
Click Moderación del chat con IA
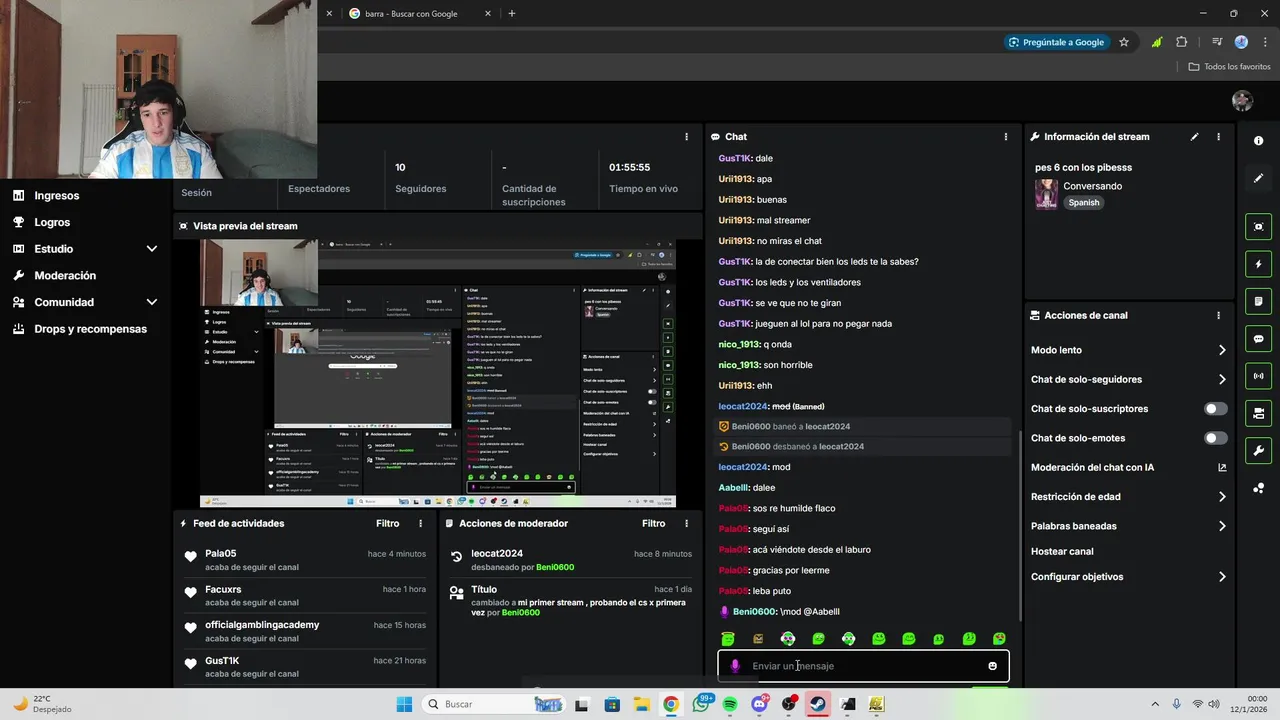[1092, 467]
